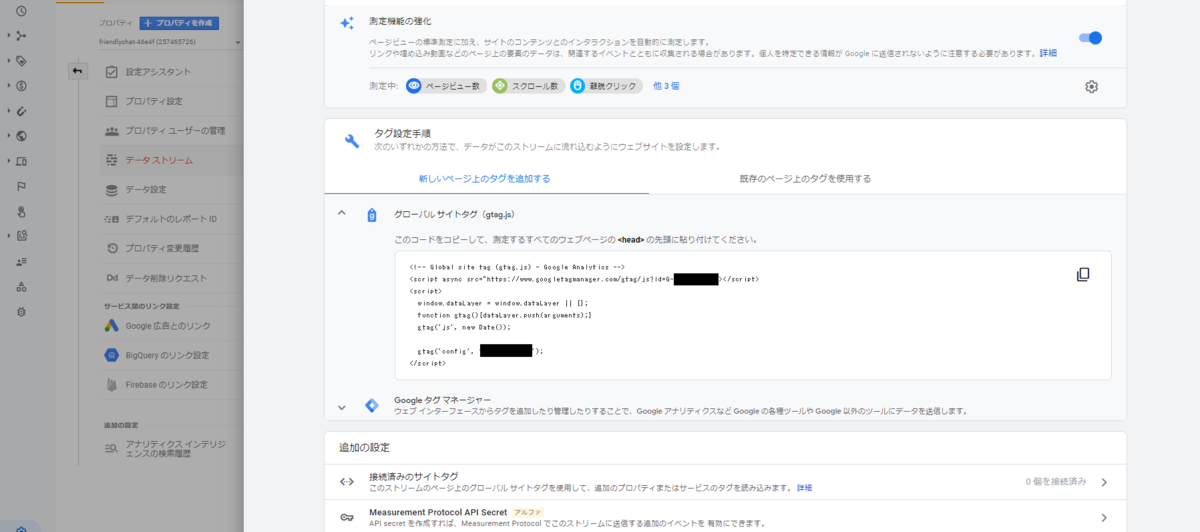The image size is (1200, 532).
Task: Click the BigQuery hexagon icon
Action: pos(113,355)
